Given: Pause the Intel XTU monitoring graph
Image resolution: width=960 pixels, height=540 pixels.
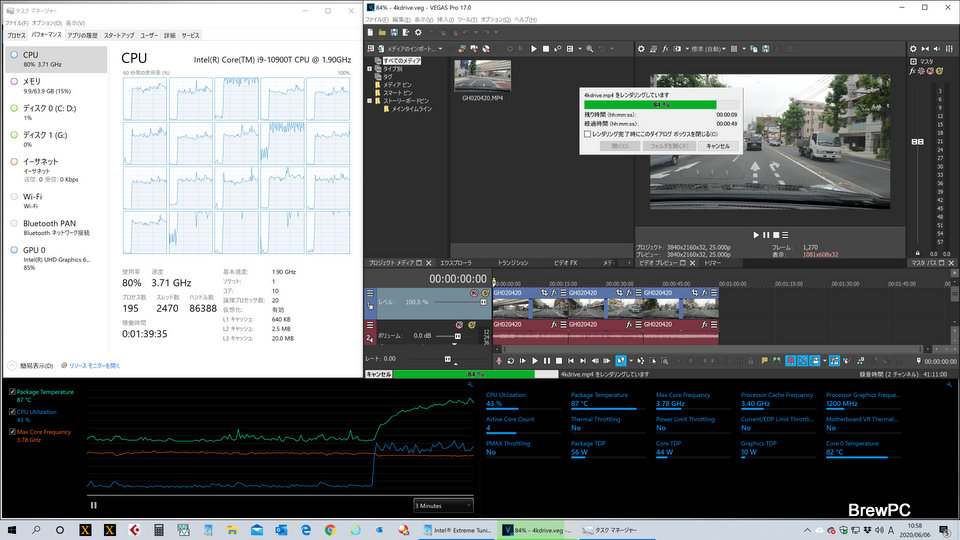Looking at the screenshot, I should (x=94, y=505).
